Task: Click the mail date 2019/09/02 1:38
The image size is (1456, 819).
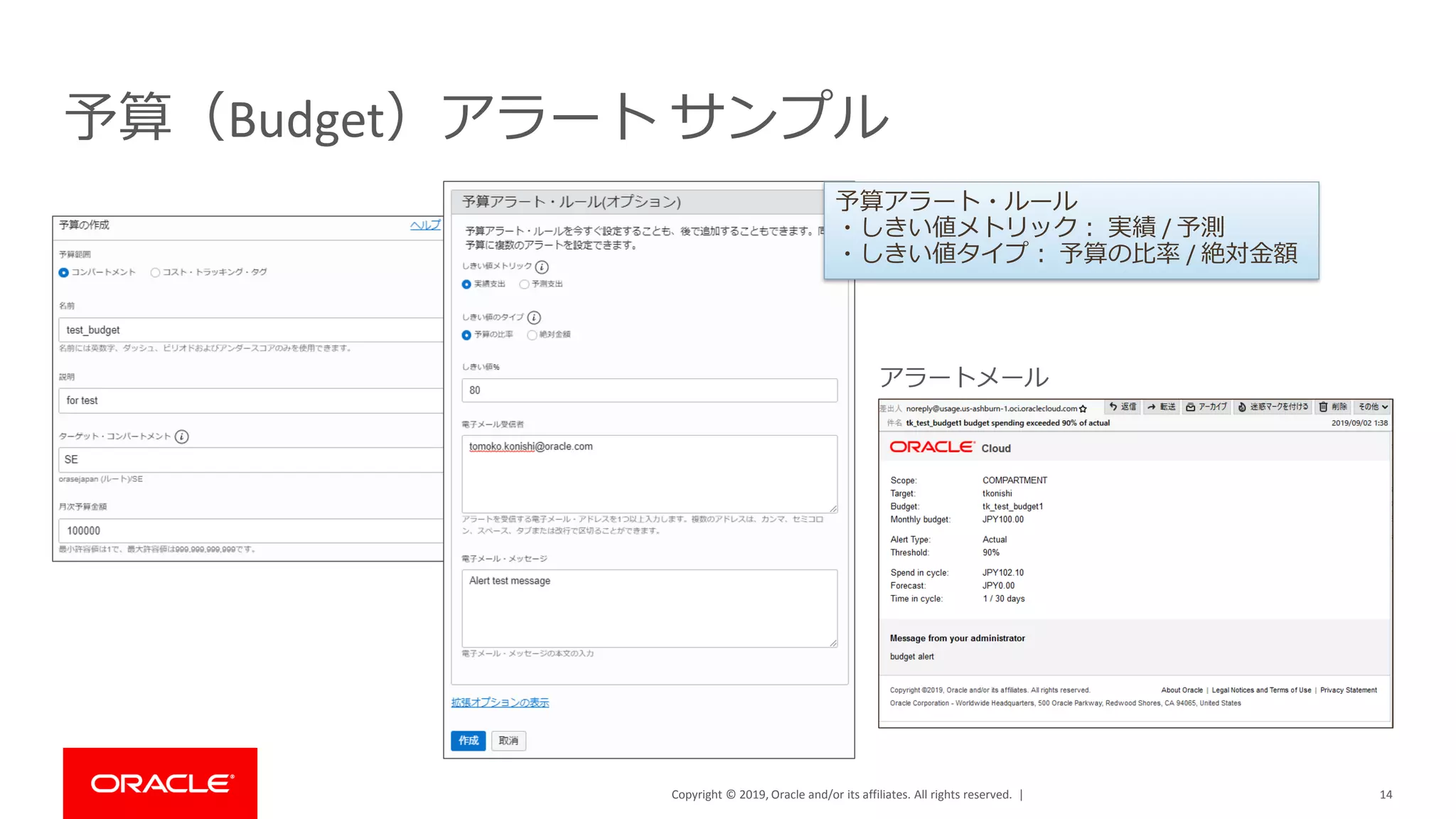Action: [x=1359, y=423]
